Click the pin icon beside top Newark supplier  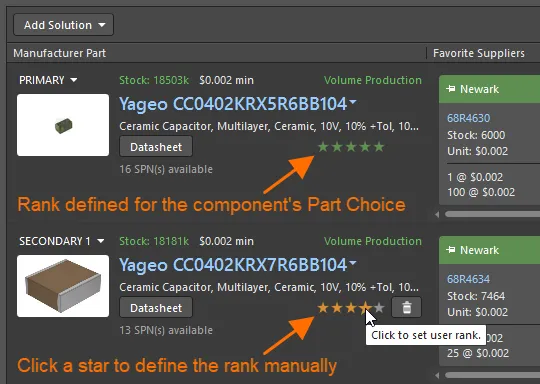pos(451,89)
